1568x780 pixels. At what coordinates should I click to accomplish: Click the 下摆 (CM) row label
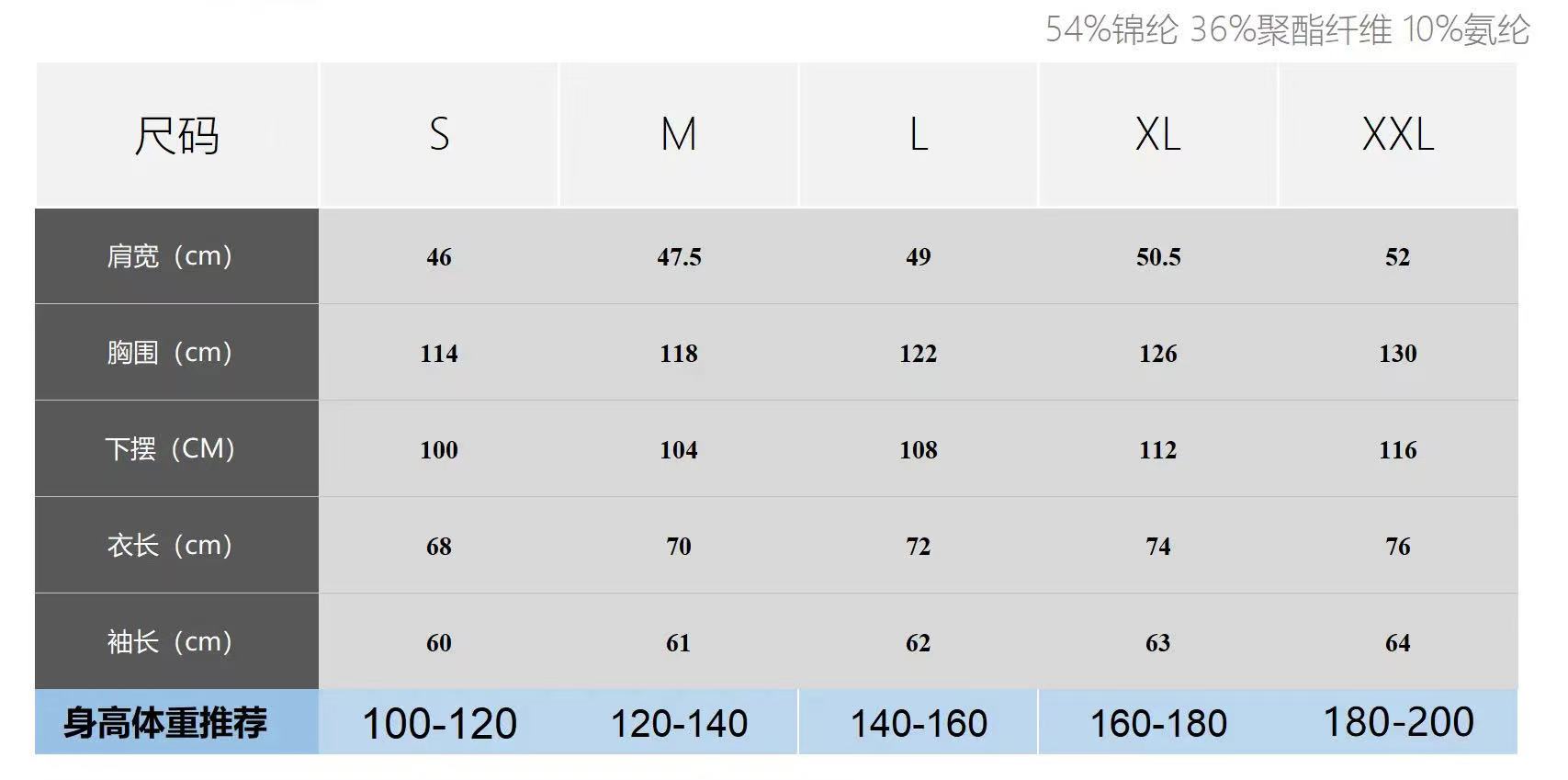(x=170, y=449)
